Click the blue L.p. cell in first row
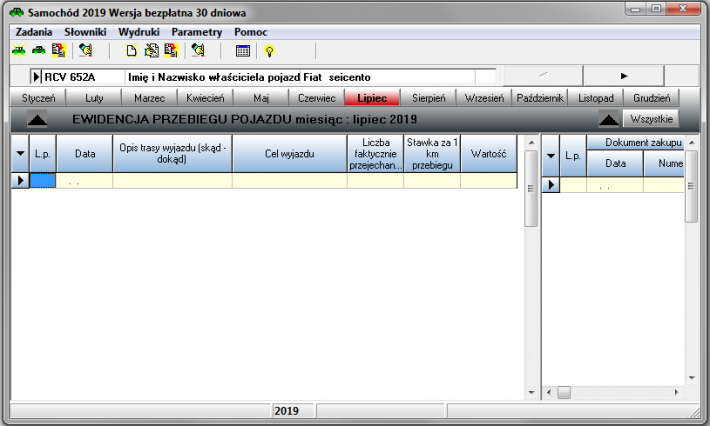 pos(43,180)
